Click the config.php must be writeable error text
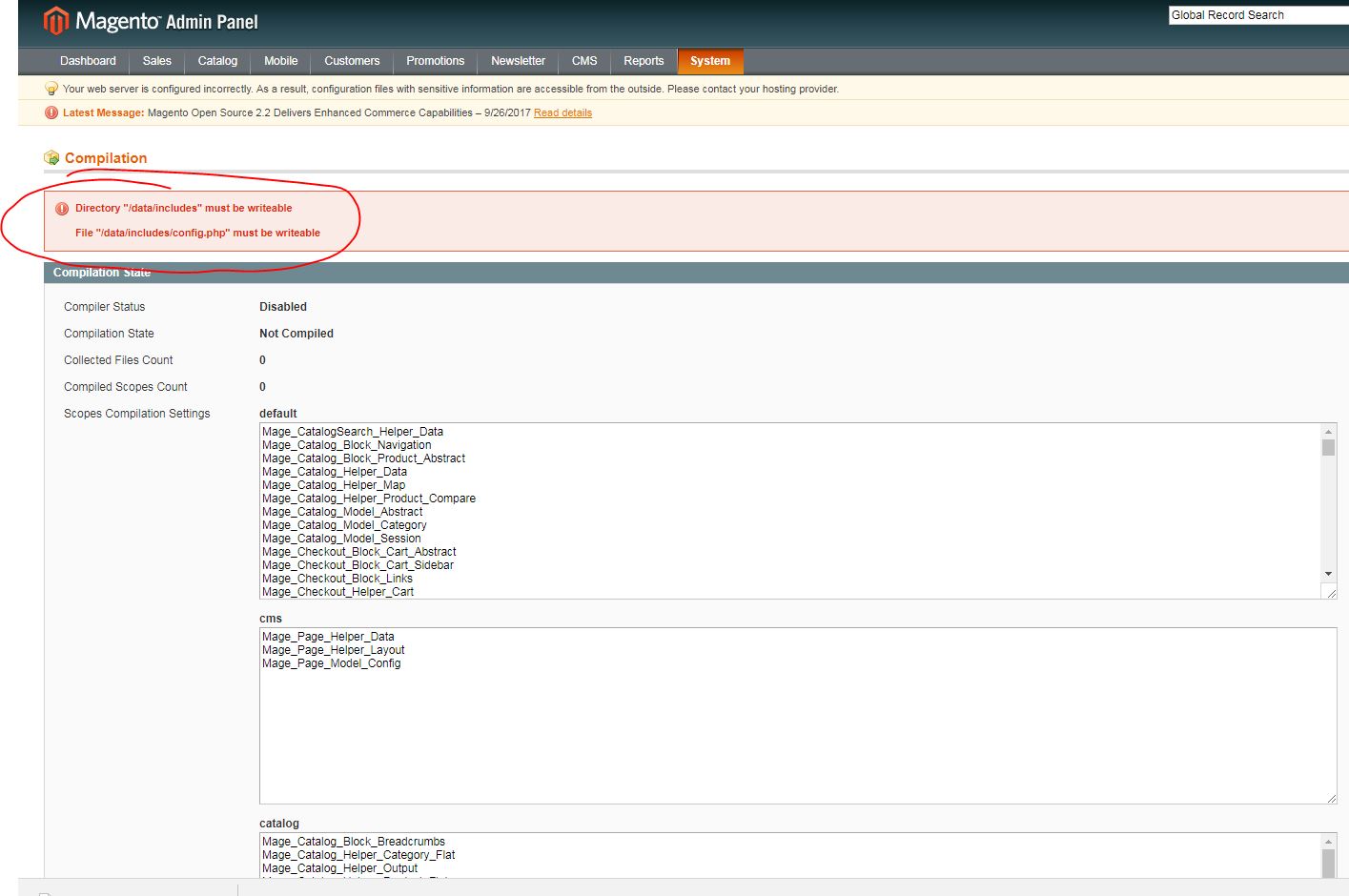 pyautogui.click(x=198, y=233)
